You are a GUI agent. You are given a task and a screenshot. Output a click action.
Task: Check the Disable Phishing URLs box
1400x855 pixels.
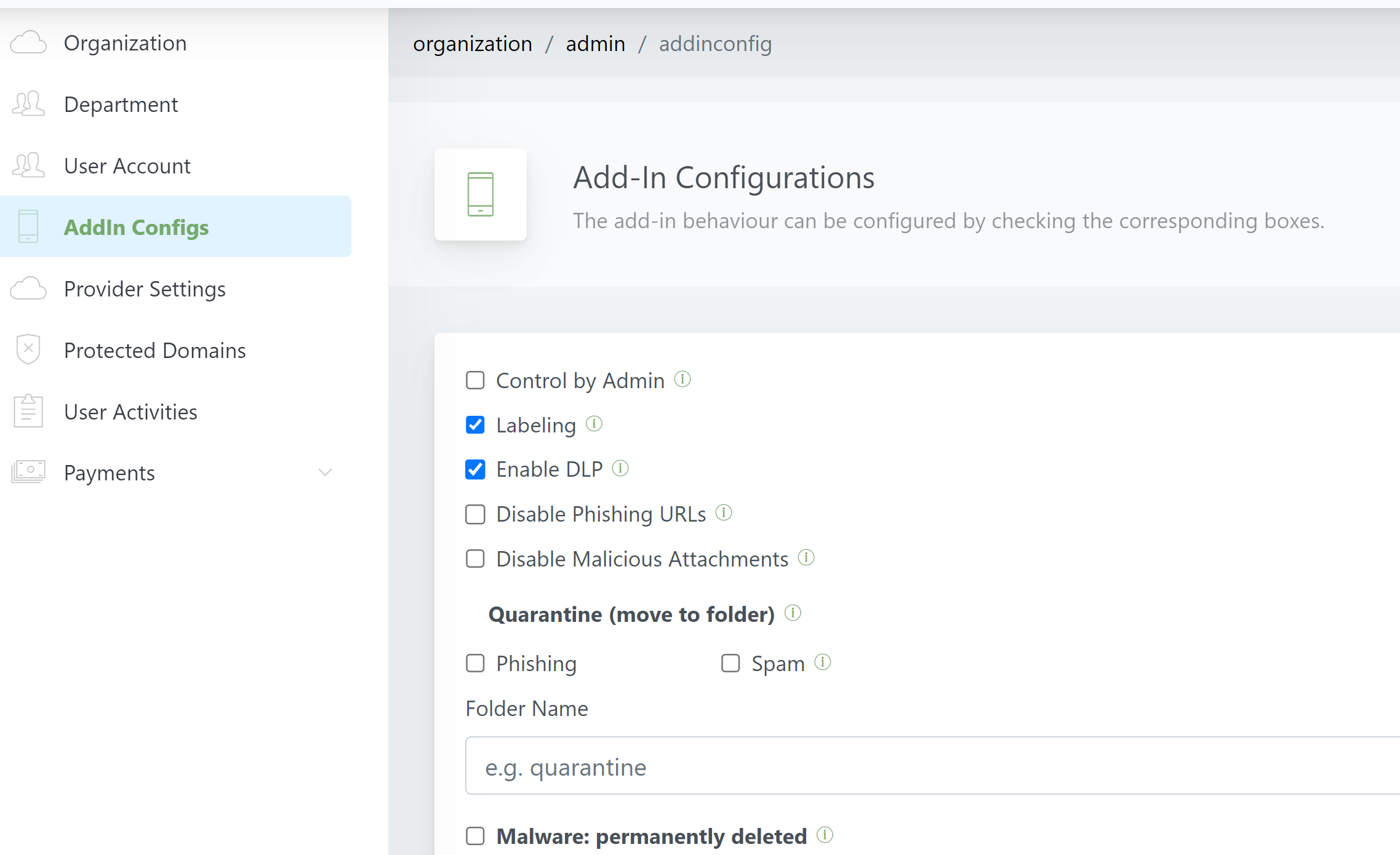point(475,514)
